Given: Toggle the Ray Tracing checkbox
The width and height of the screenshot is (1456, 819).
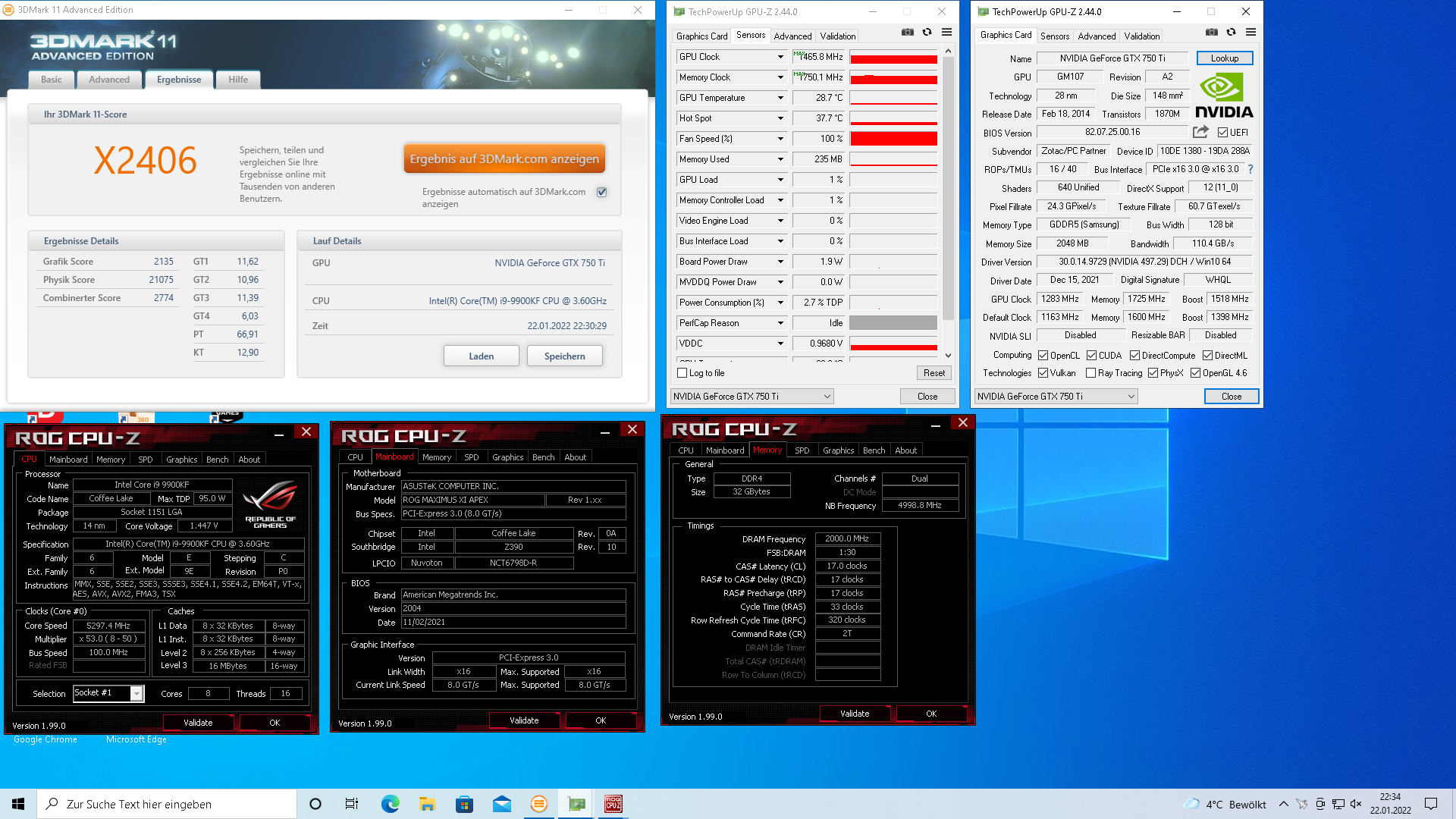Looking at the screenshot, I should pyautogui.click(x=1090, y=373).
